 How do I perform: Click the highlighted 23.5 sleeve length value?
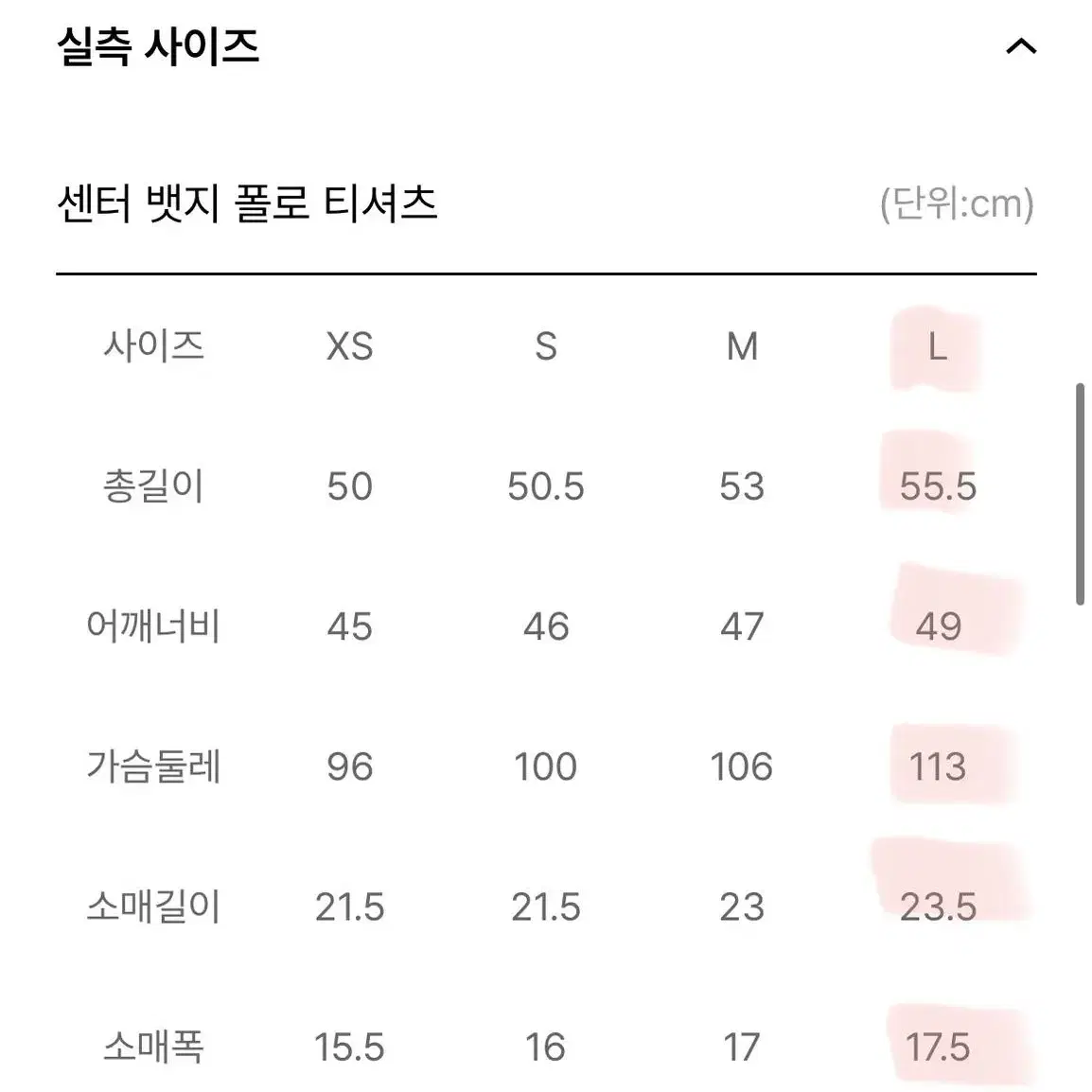tap(938, 907)
